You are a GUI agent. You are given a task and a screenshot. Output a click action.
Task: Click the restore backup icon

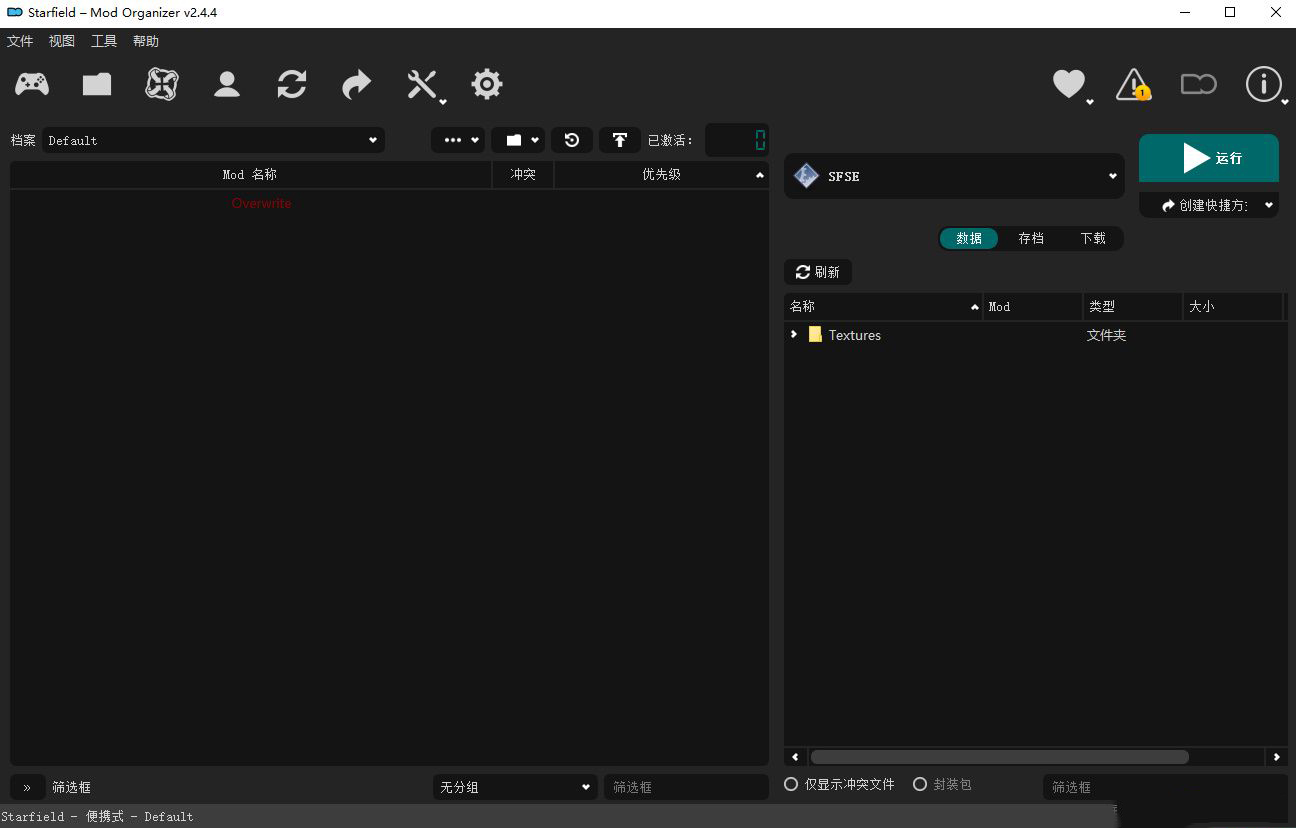[x=572, y=140]
